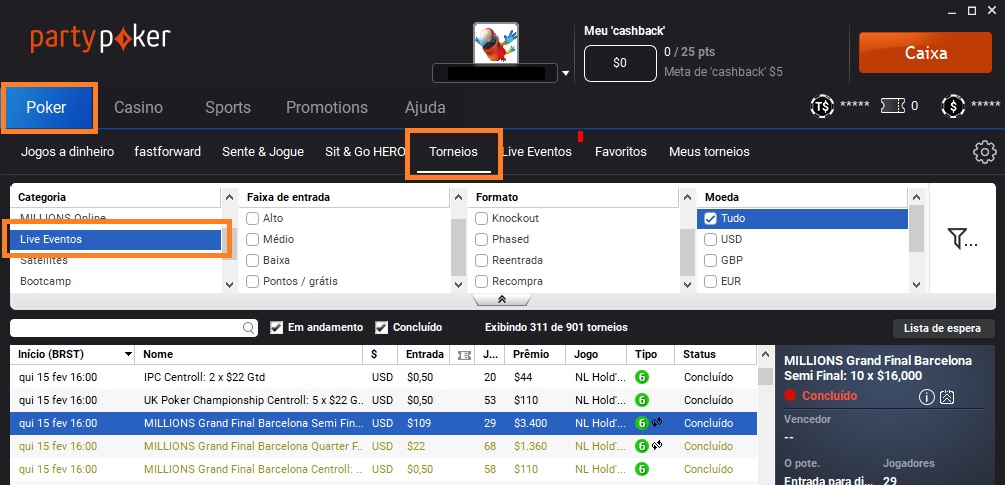
Task: Toggle the Pontos / grátis checkbox
Action: pos(253,281)
